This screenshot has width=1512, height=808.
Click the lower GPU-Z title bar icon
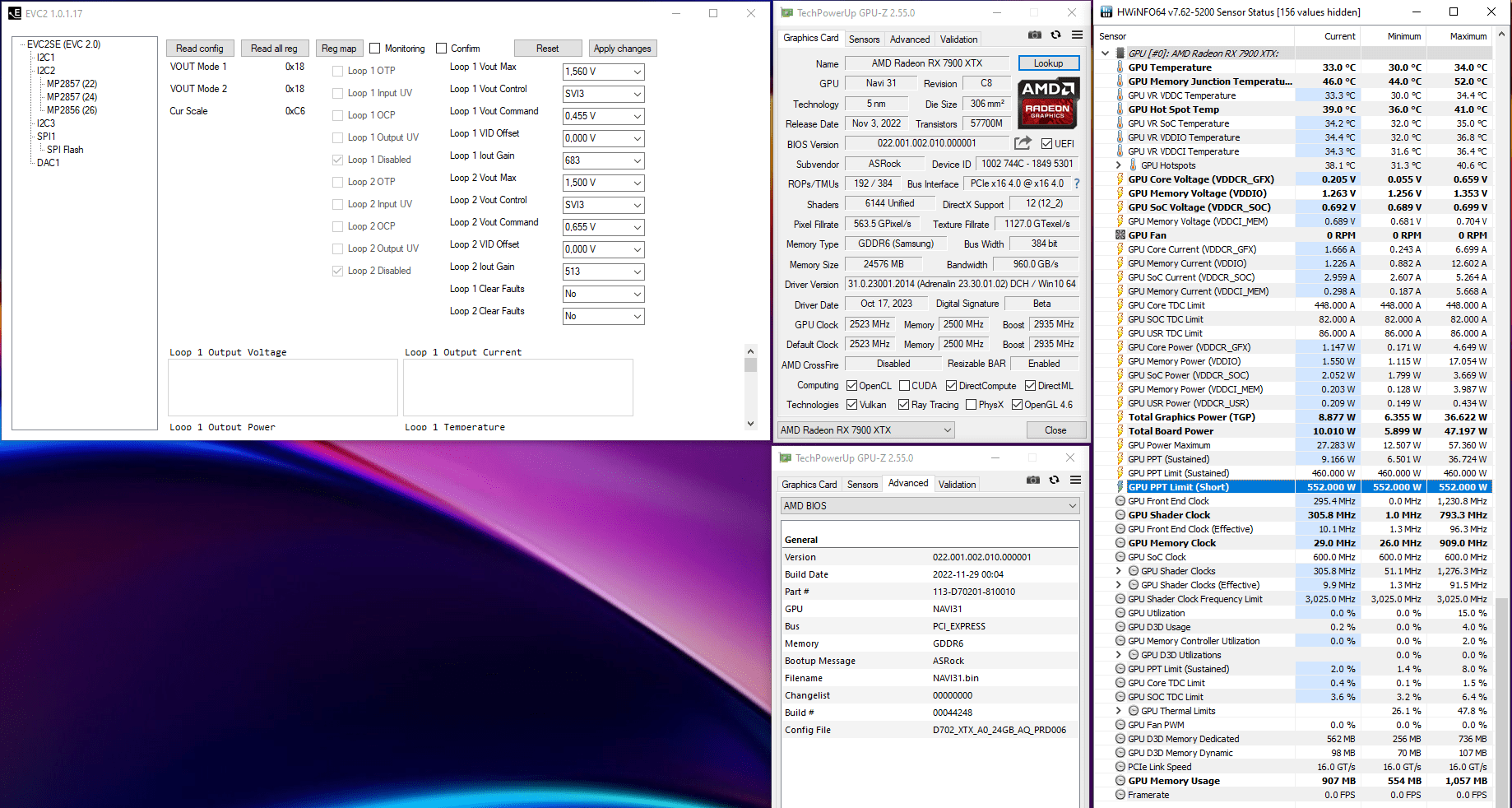786,458
